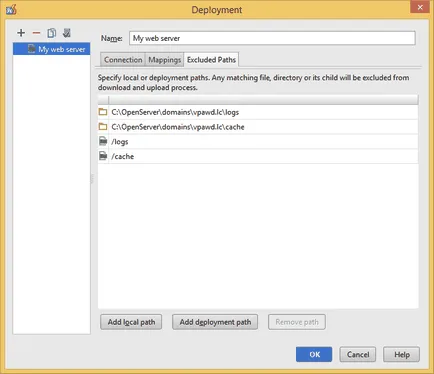This screenshot has width=434, height=374.
Task: Click the deployment icon next to /logs
Action: (x=103, y=141)
